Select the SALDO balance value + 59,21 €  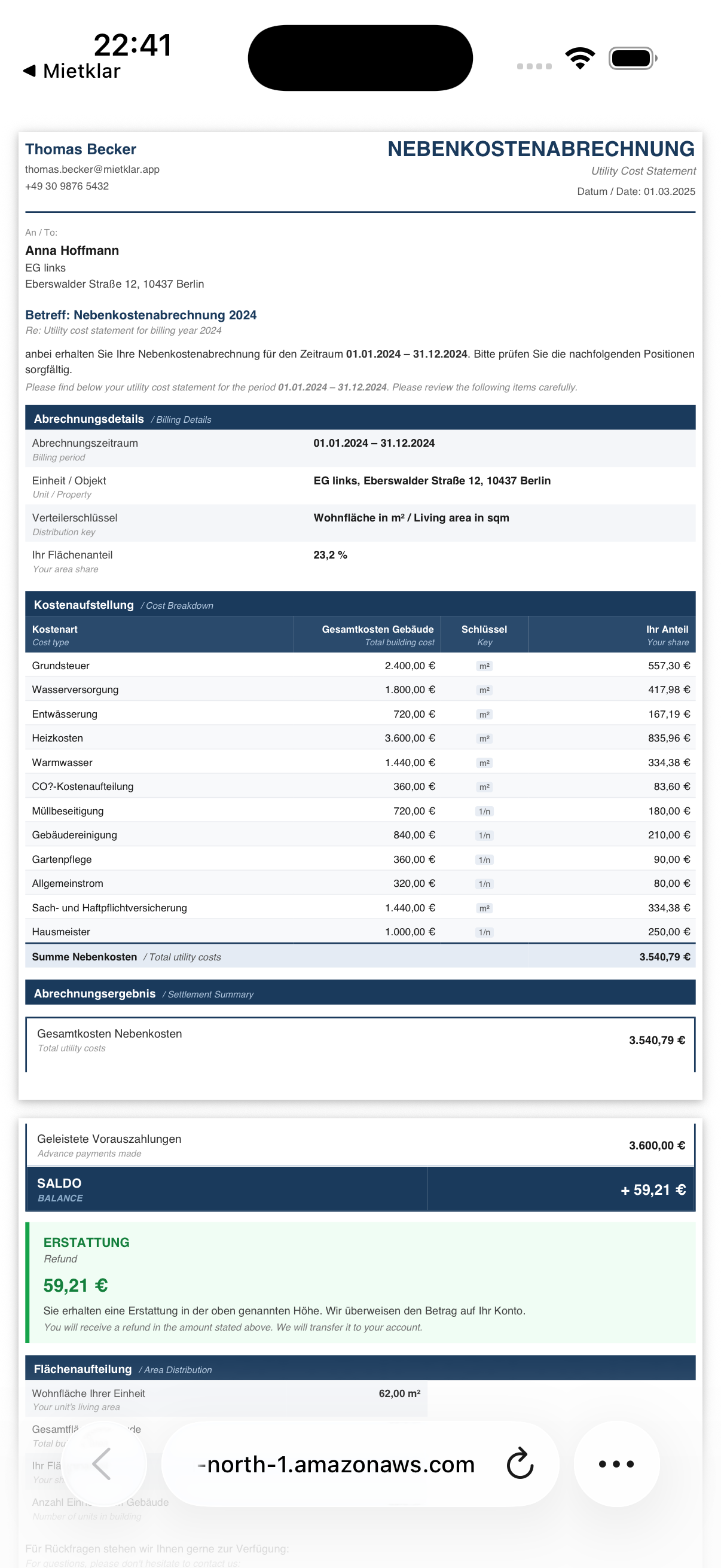[653, 1189]
